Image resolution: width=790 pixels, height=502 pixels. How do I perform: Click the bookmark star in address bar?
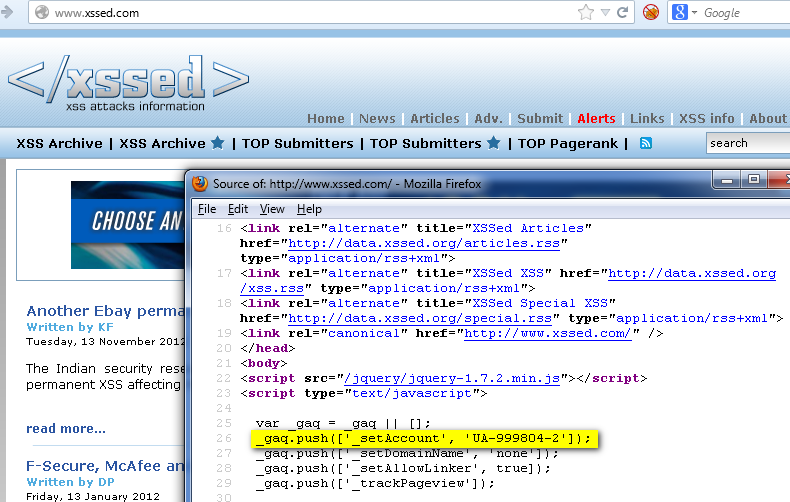(x=585, y=12)
